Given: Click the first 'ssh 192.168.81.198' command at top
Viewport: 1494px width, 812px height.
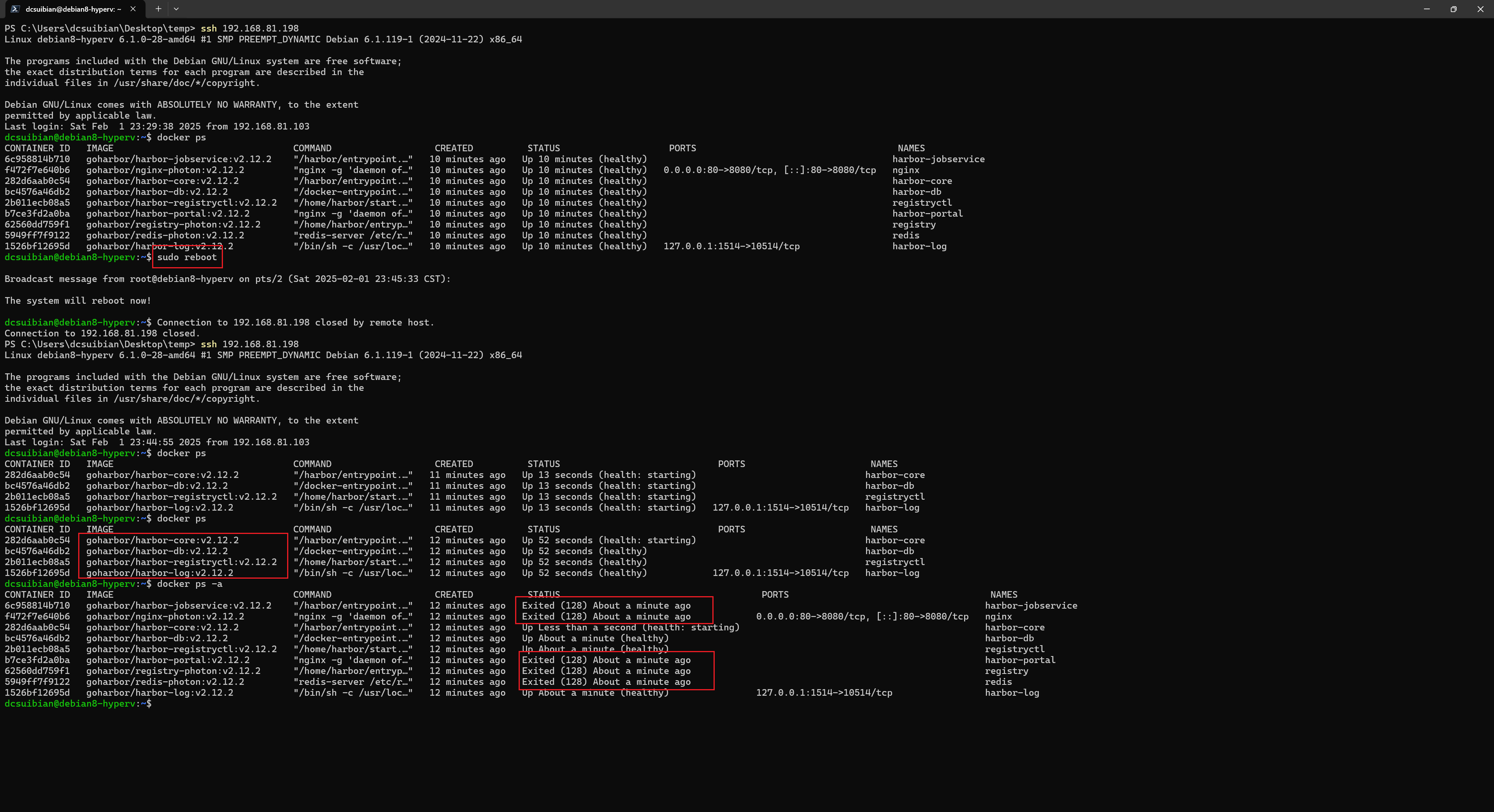Looking at the screenshot, I should point(249,28).
